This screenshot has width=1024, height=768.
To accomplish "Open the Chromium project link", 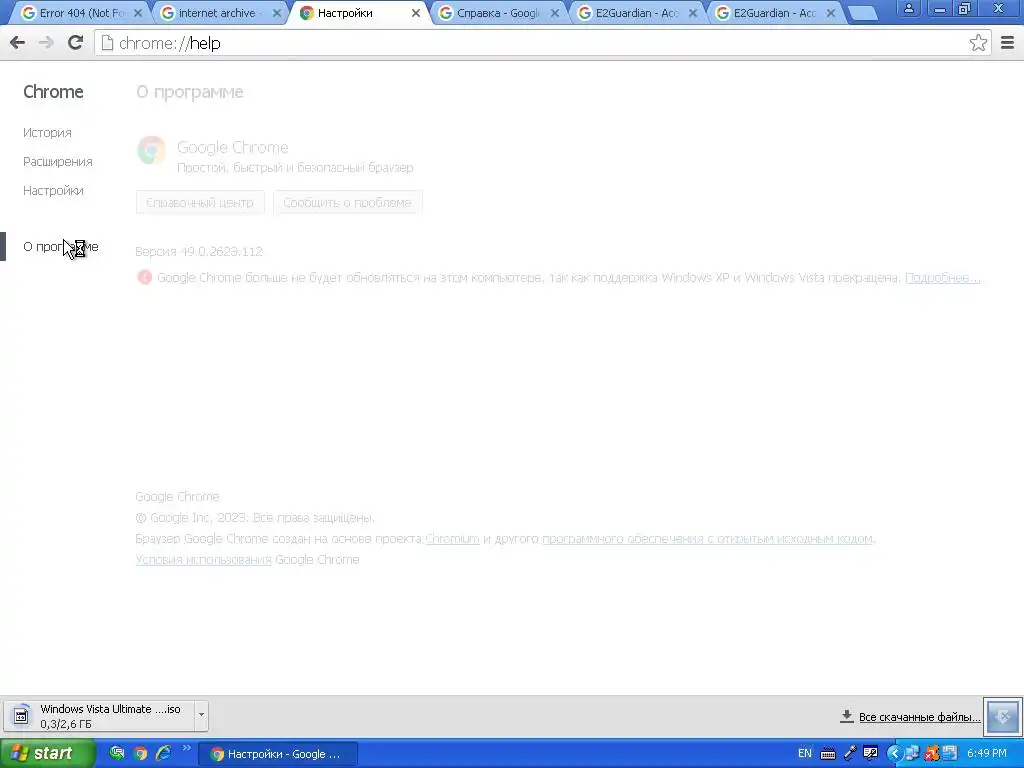I will coord(453,539).
